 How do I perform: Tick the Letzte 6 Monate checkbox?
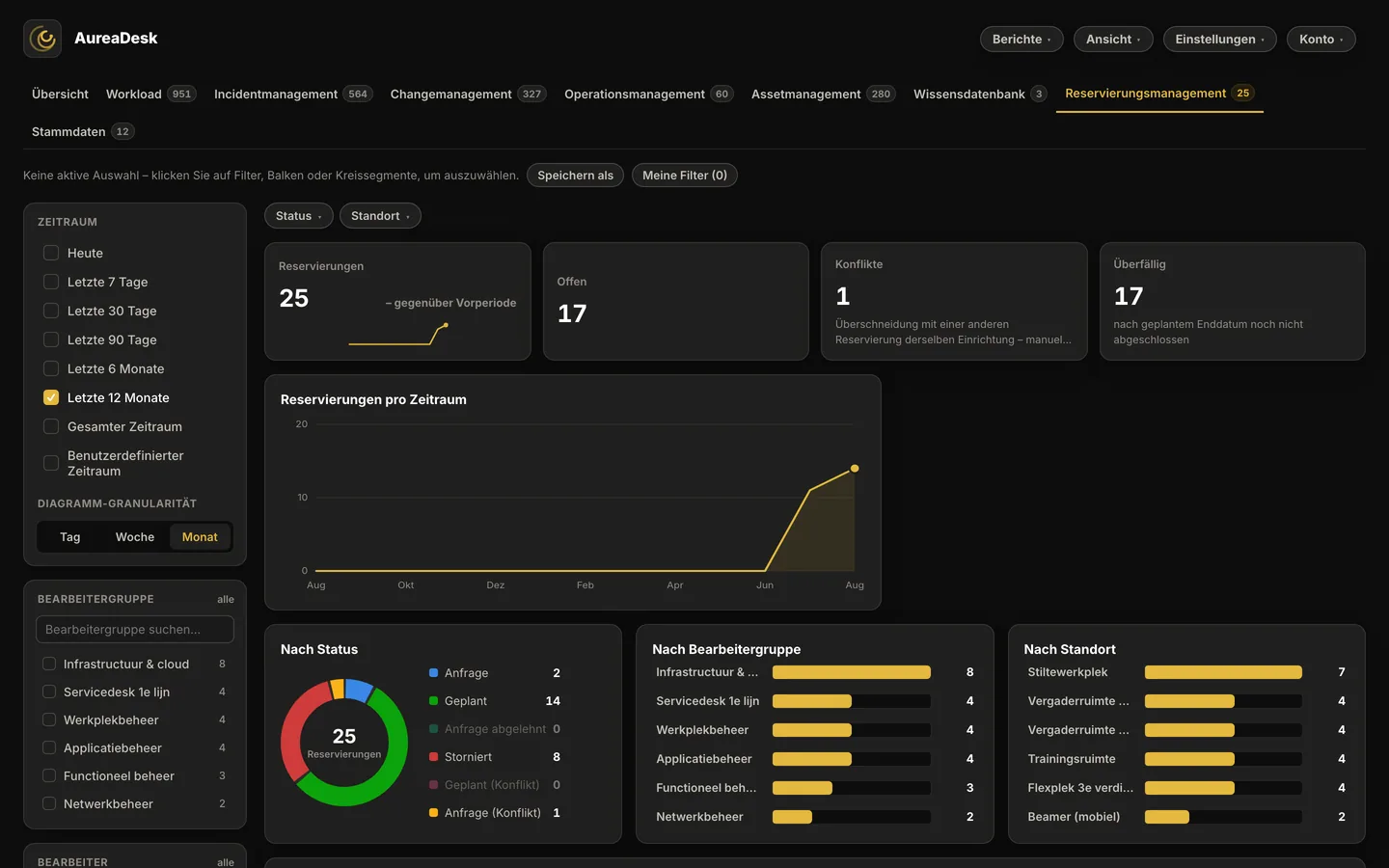[51, 368]
